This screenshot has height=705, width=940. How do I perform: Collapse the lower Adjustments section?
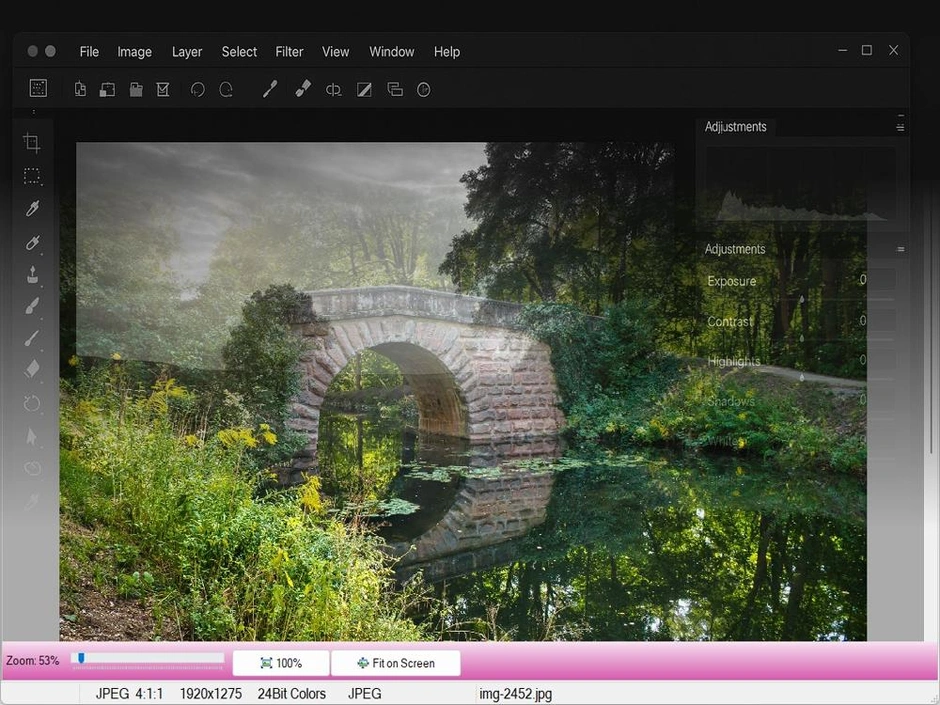(900, 249)
